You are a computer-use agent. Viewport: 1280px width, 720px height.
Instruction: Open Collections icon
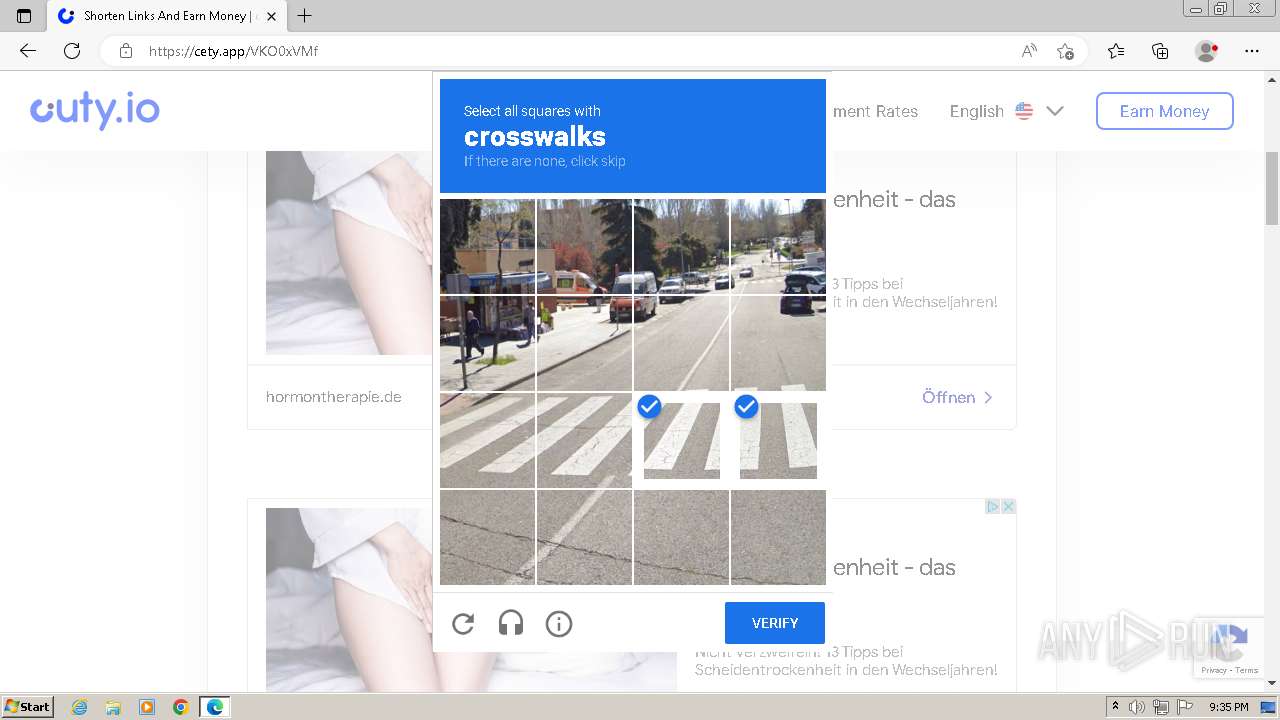coord(1160,51)
